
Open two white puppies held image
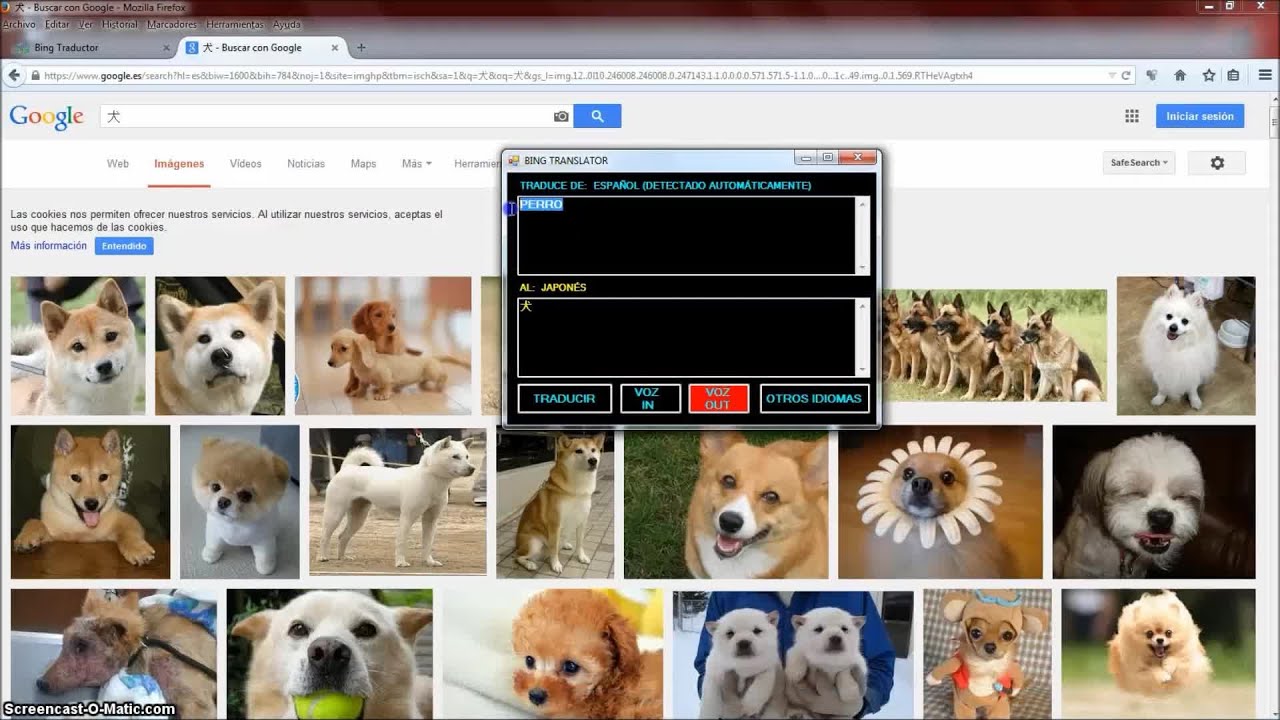pos(793,654)
